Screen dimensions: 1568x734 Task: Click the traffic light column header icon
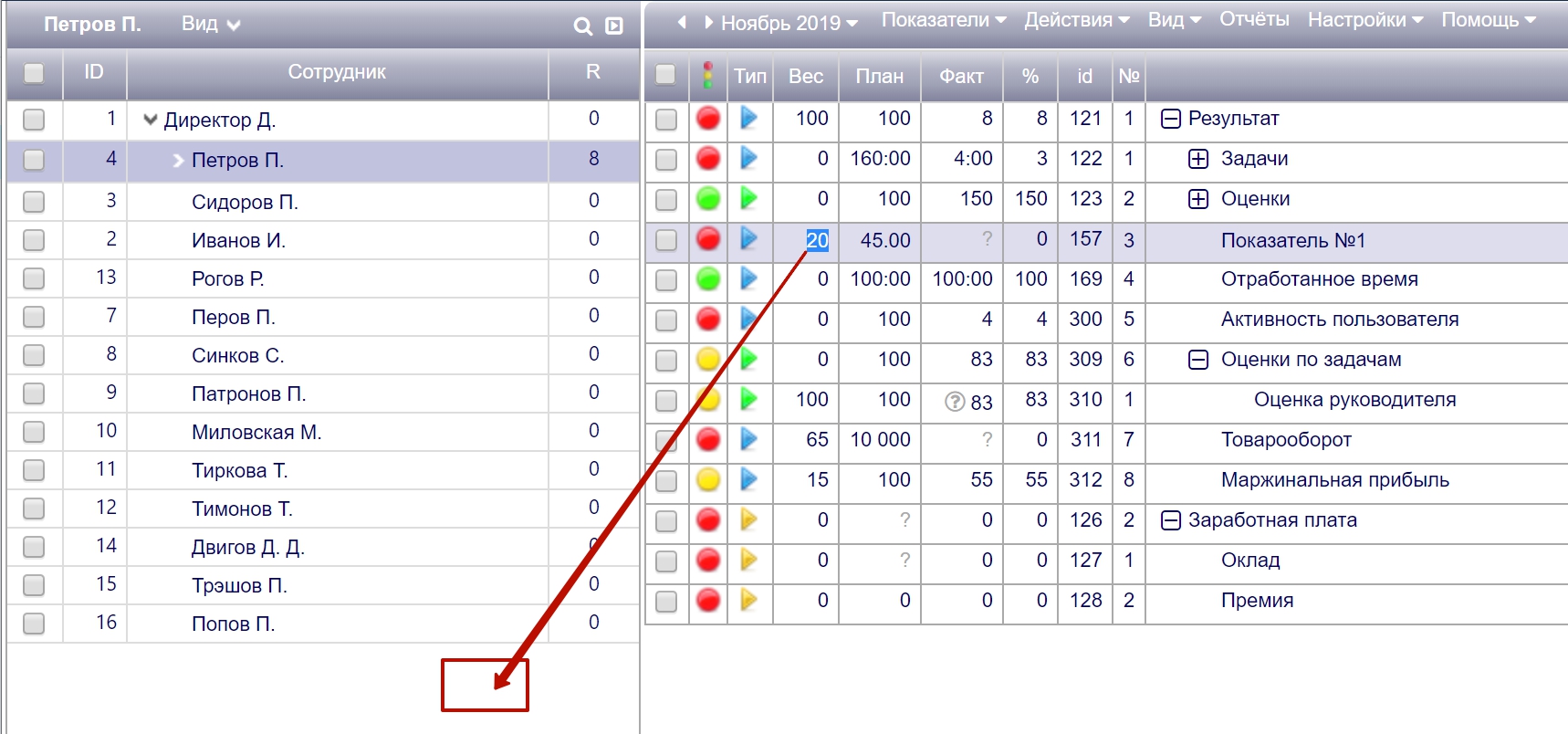tap(707, 76)
